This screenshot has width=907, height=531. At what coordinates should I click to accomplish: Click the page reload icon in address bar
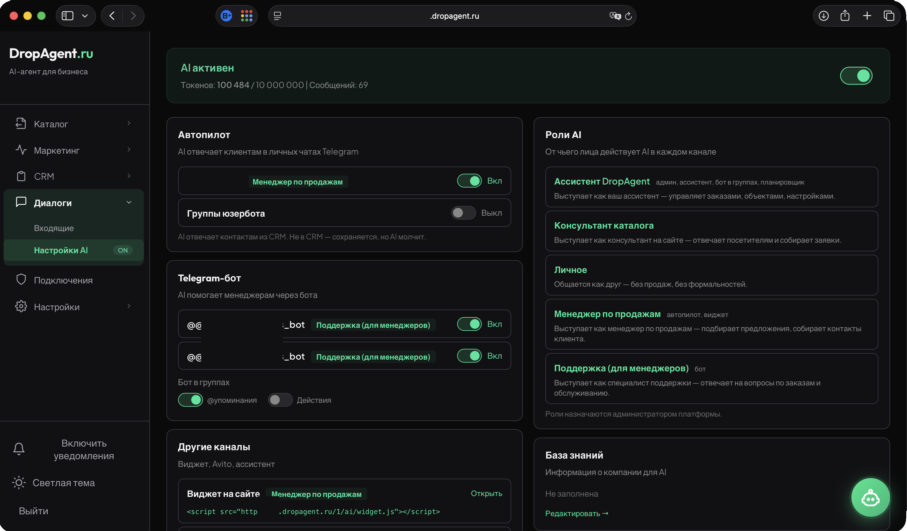[x=628, y=16]
